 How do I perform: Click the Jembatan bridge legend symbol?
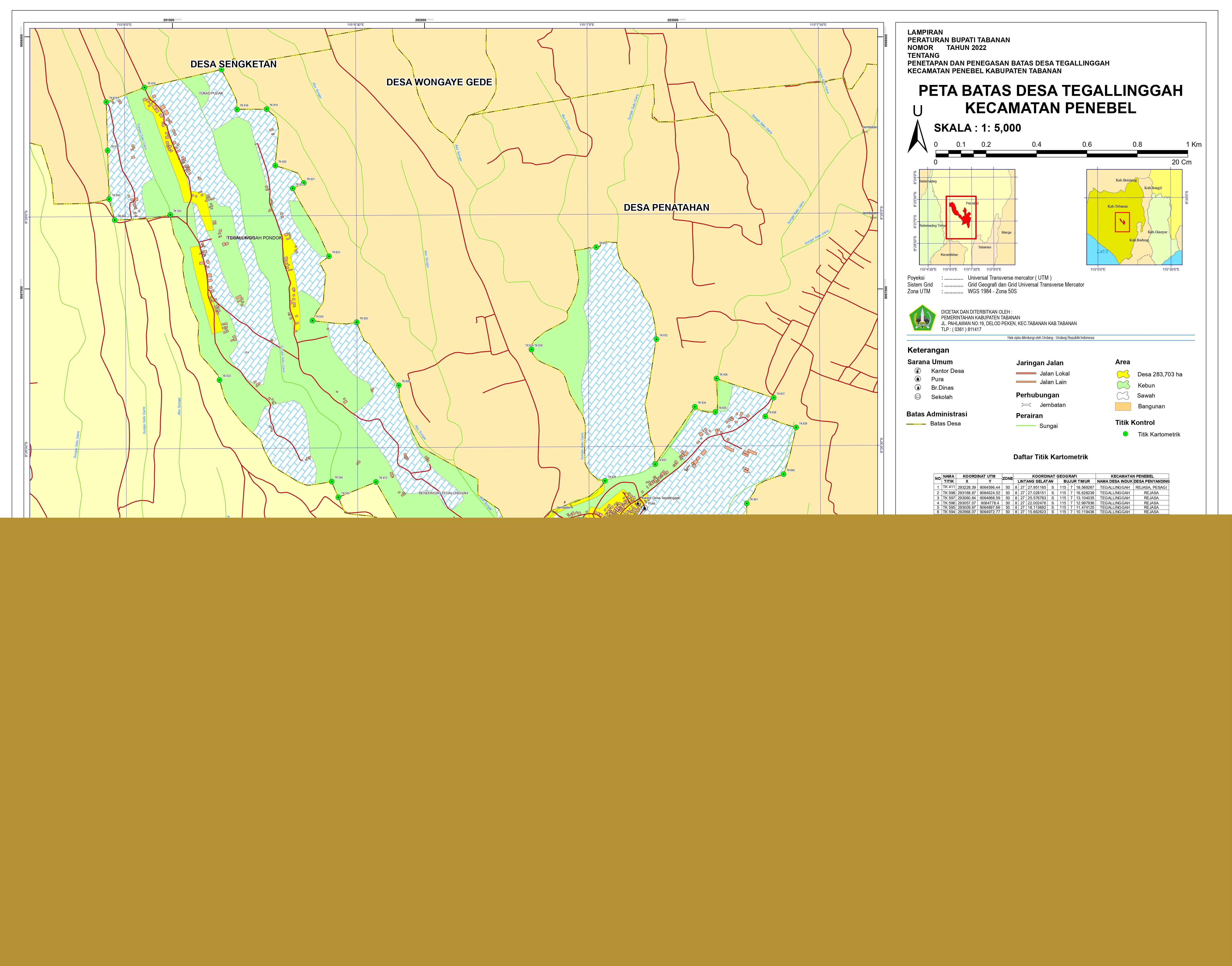[1026, 405]
